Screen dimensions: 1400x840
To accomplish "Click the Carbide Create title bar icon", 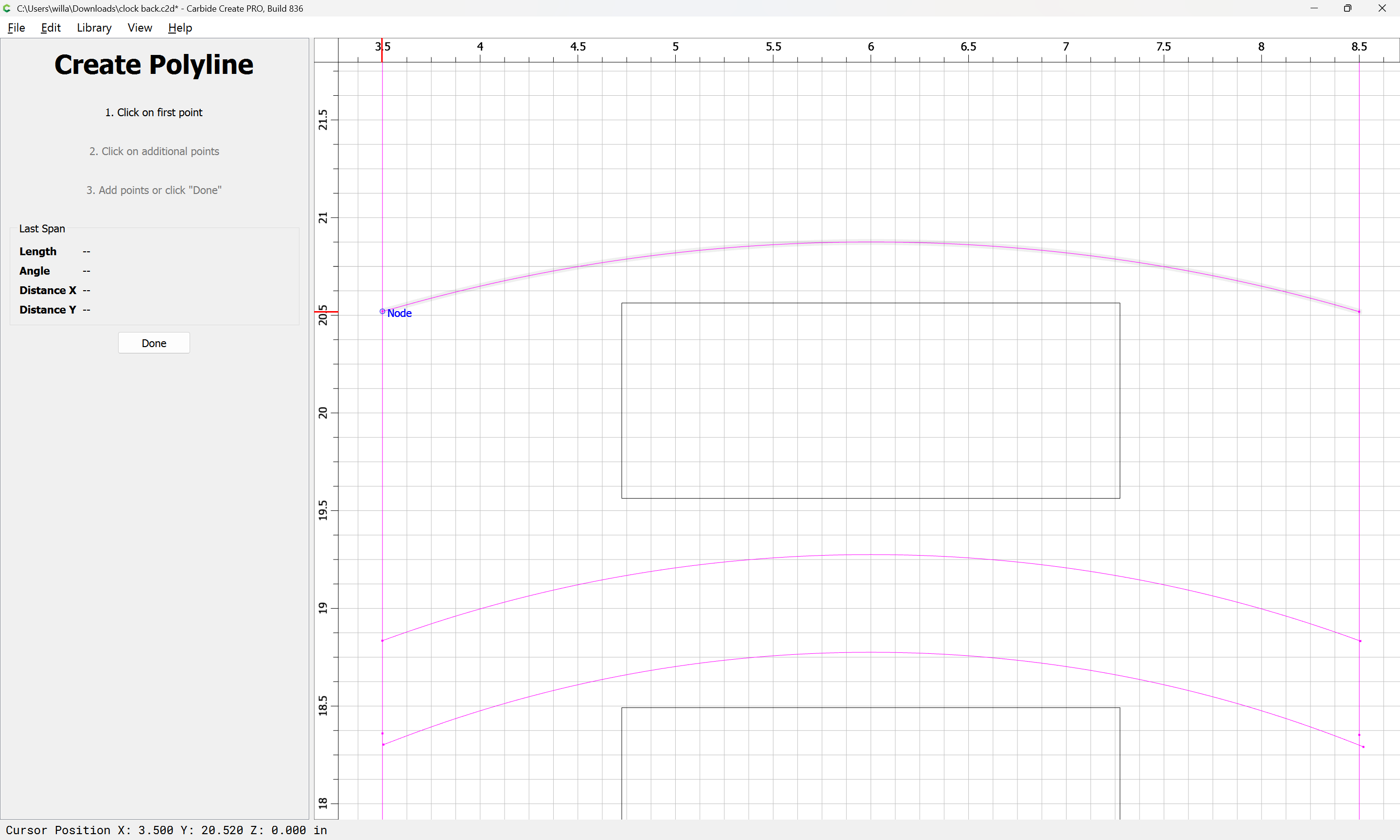I will [7, 8].
